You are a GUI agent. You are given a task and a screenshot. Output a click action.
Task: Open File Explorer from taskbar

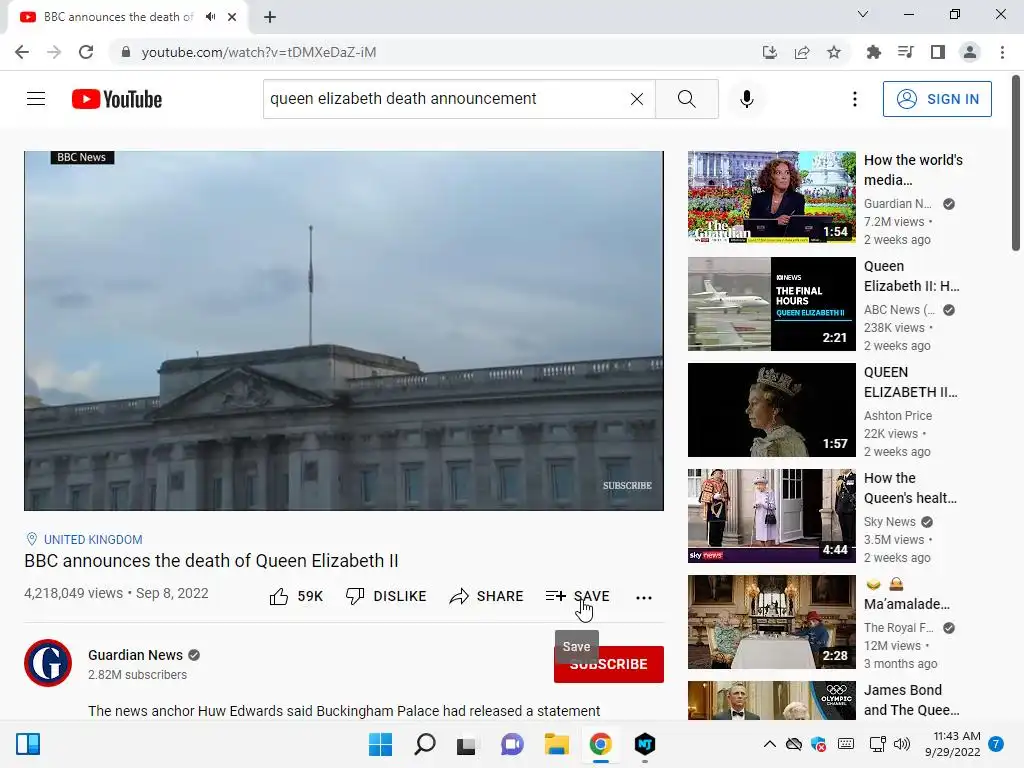pyautogui.click(x=556, y=744)
